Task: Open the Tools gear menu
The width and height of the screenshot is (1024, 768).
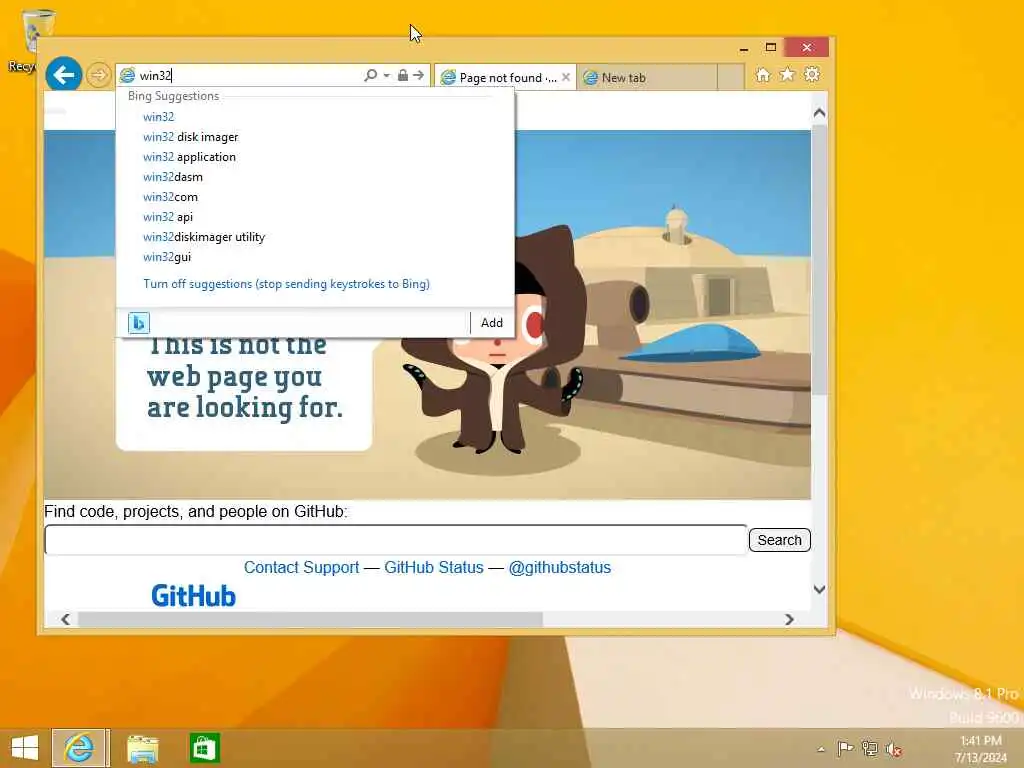Action: pos(812,75)
